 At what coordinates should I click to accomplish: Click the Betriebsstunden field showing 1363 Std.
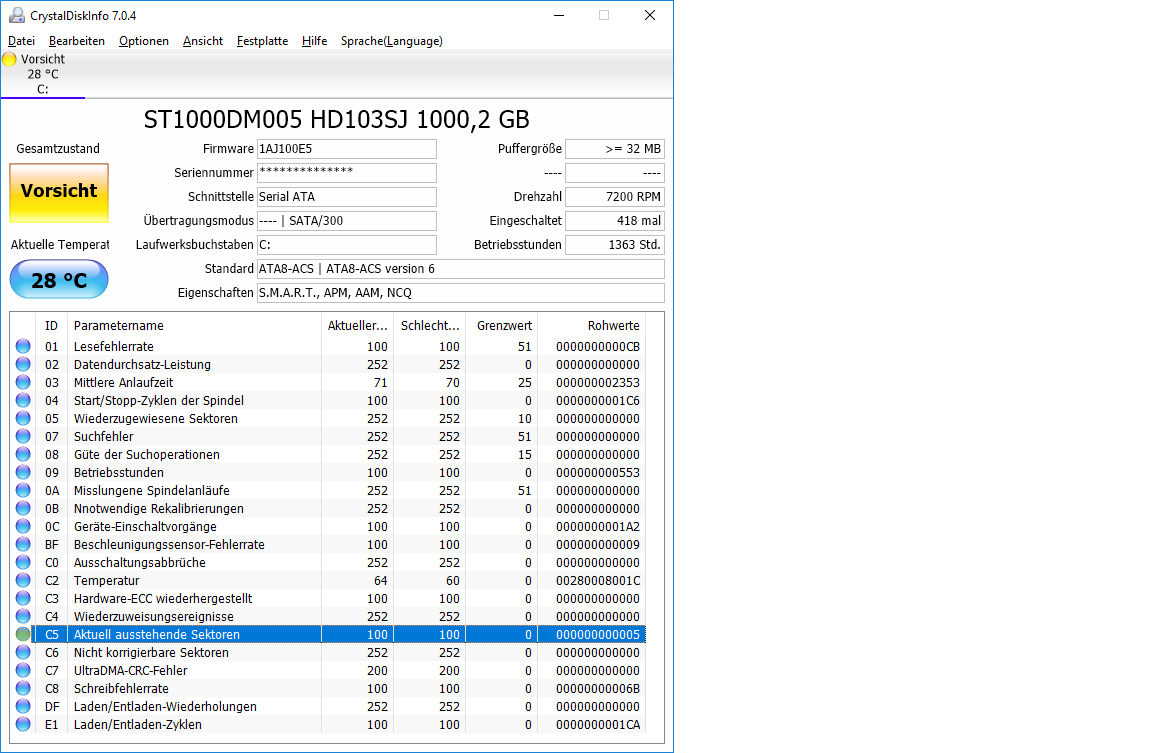point(615,245)
